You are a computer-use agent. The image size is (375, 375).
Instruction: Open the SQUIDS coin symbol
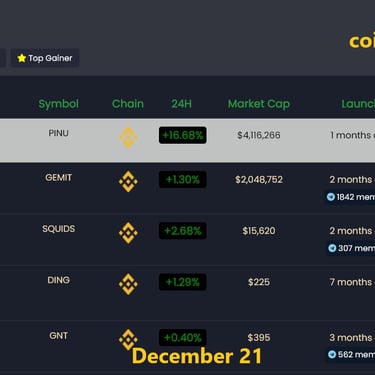[59, 229]
